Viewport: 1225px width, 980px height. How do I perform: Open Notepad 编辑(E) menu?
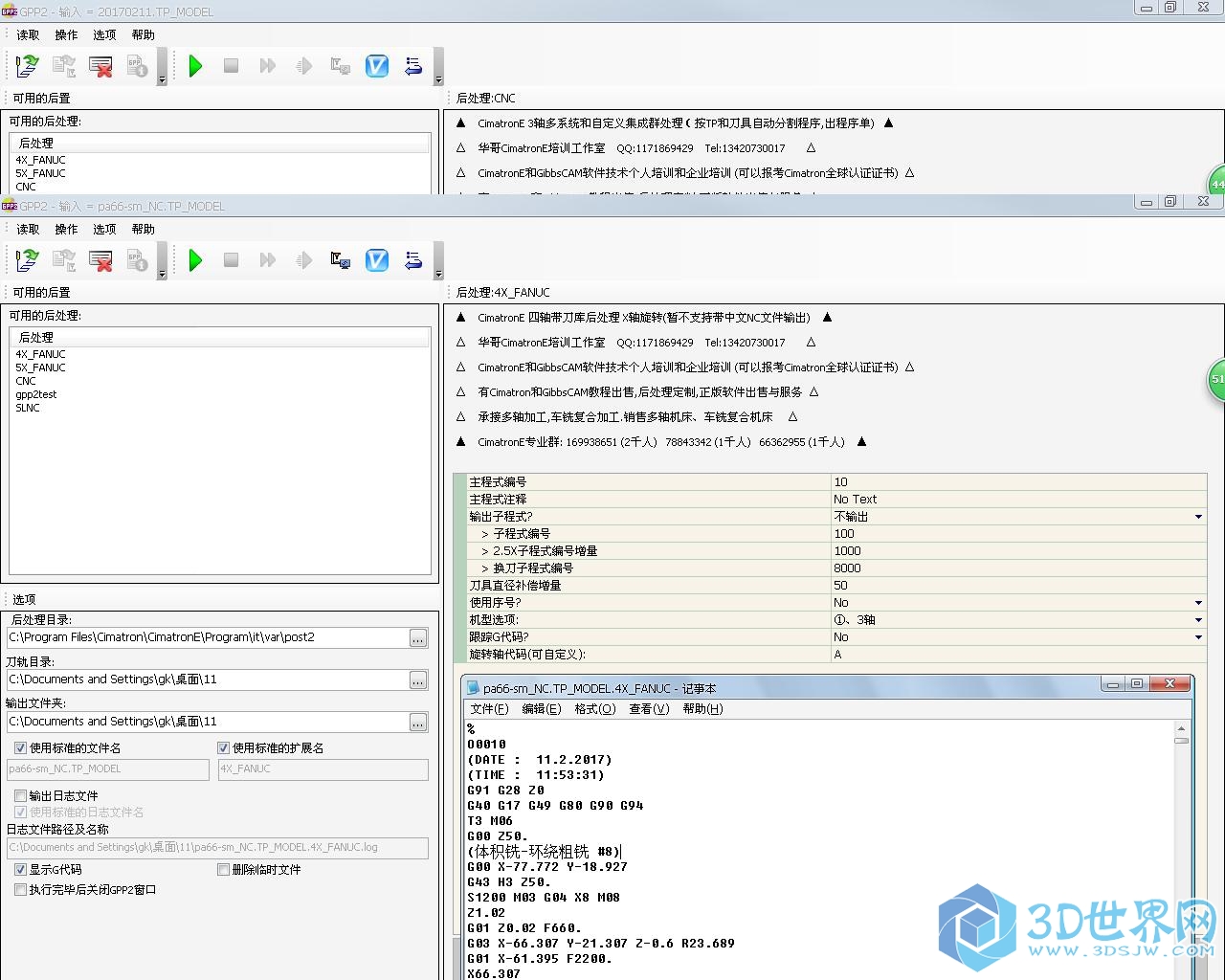(541, 709)
